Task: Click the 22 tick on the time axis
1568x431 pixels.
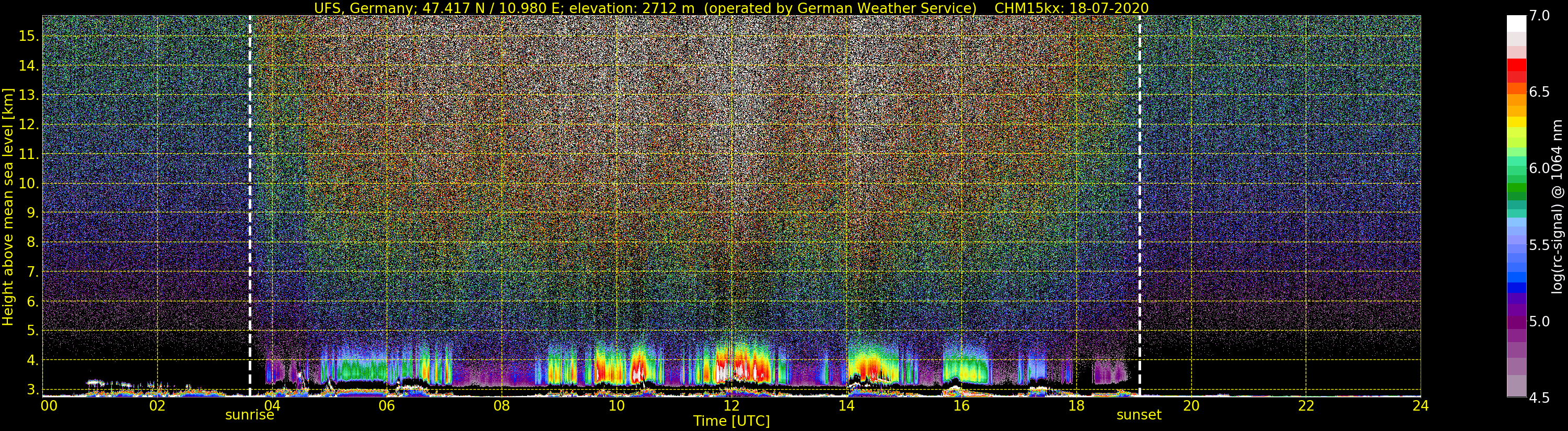Action: [x=1306, y=405]
